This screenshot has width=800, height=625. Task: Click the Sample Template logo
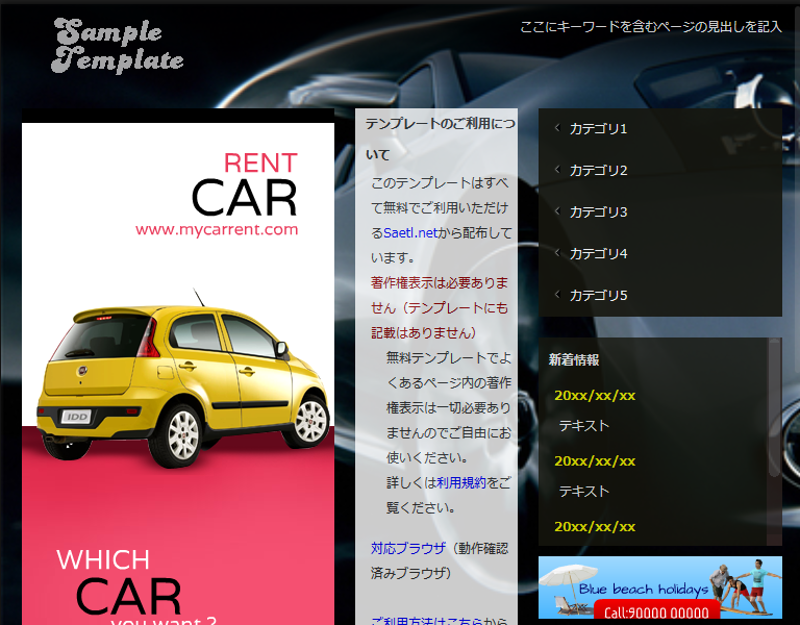[119, 46]
